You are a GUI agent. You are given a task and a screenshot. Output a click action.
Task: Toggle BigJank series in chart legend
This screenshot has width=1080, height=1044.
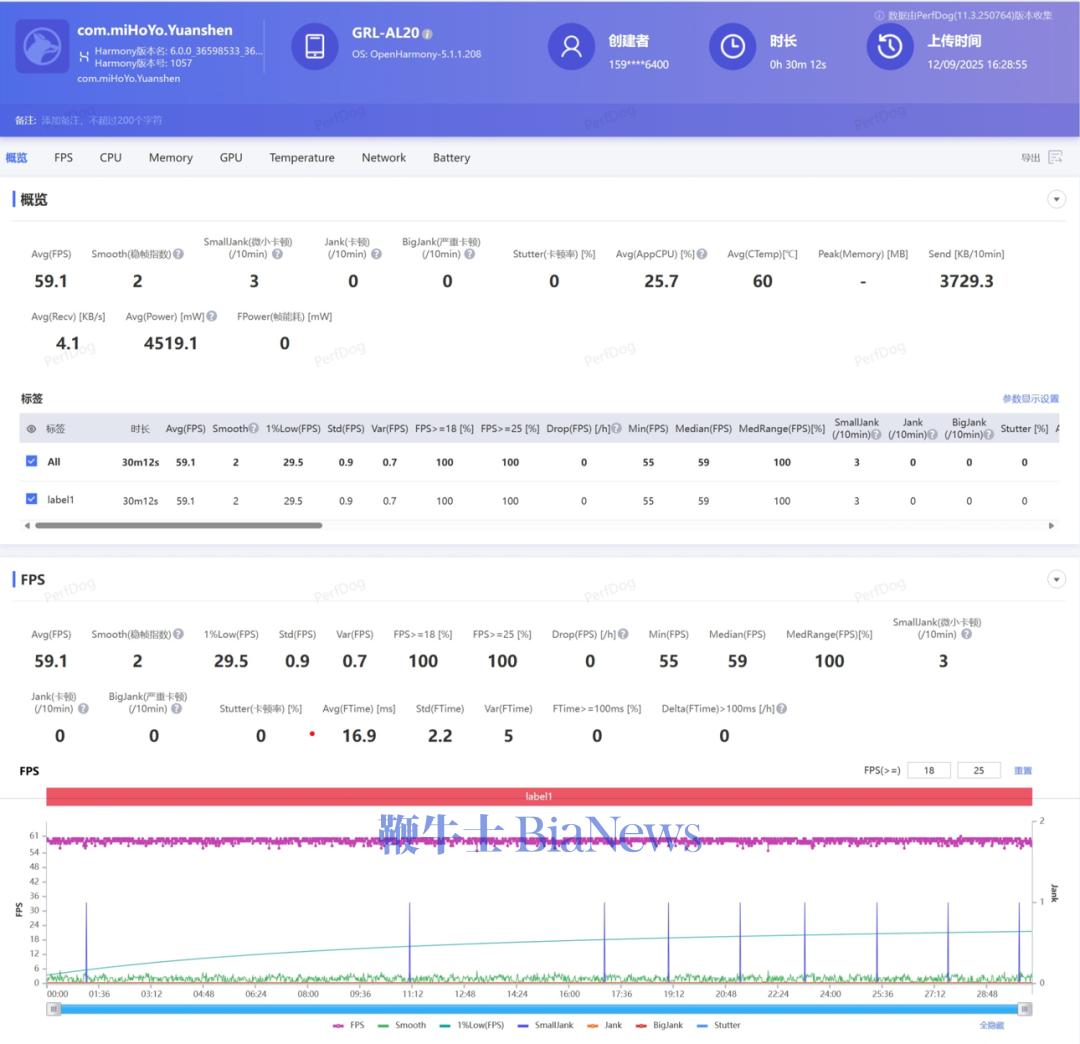tap(659, 1025)
